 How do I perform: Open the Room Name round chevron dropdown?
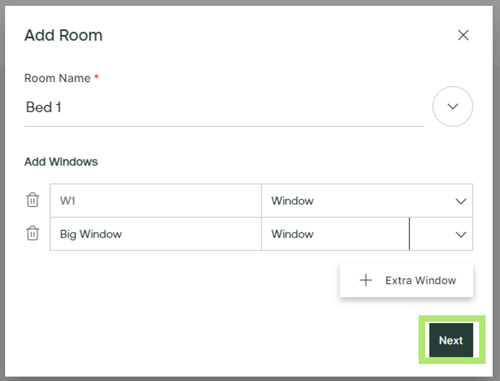452,106
